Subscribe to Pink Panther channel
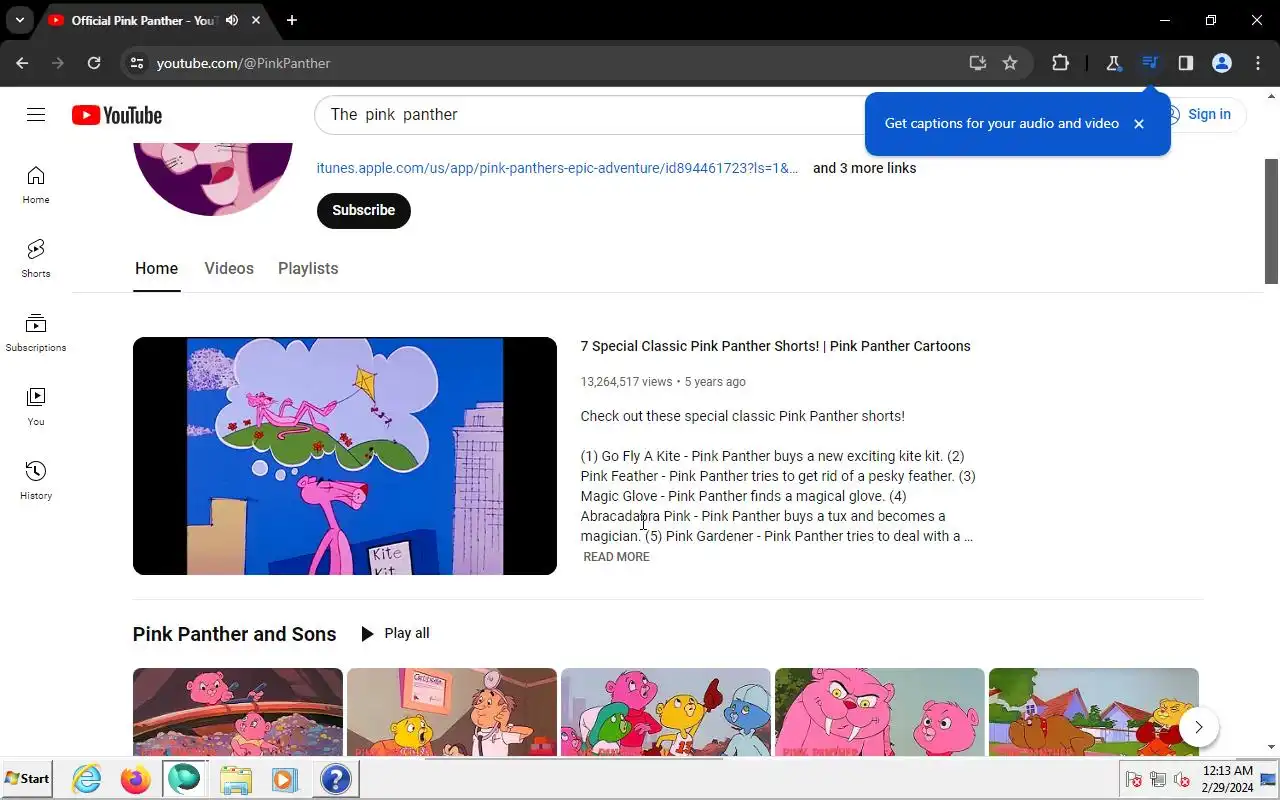This screenshot has height=800, width=1280. point(364,210)
